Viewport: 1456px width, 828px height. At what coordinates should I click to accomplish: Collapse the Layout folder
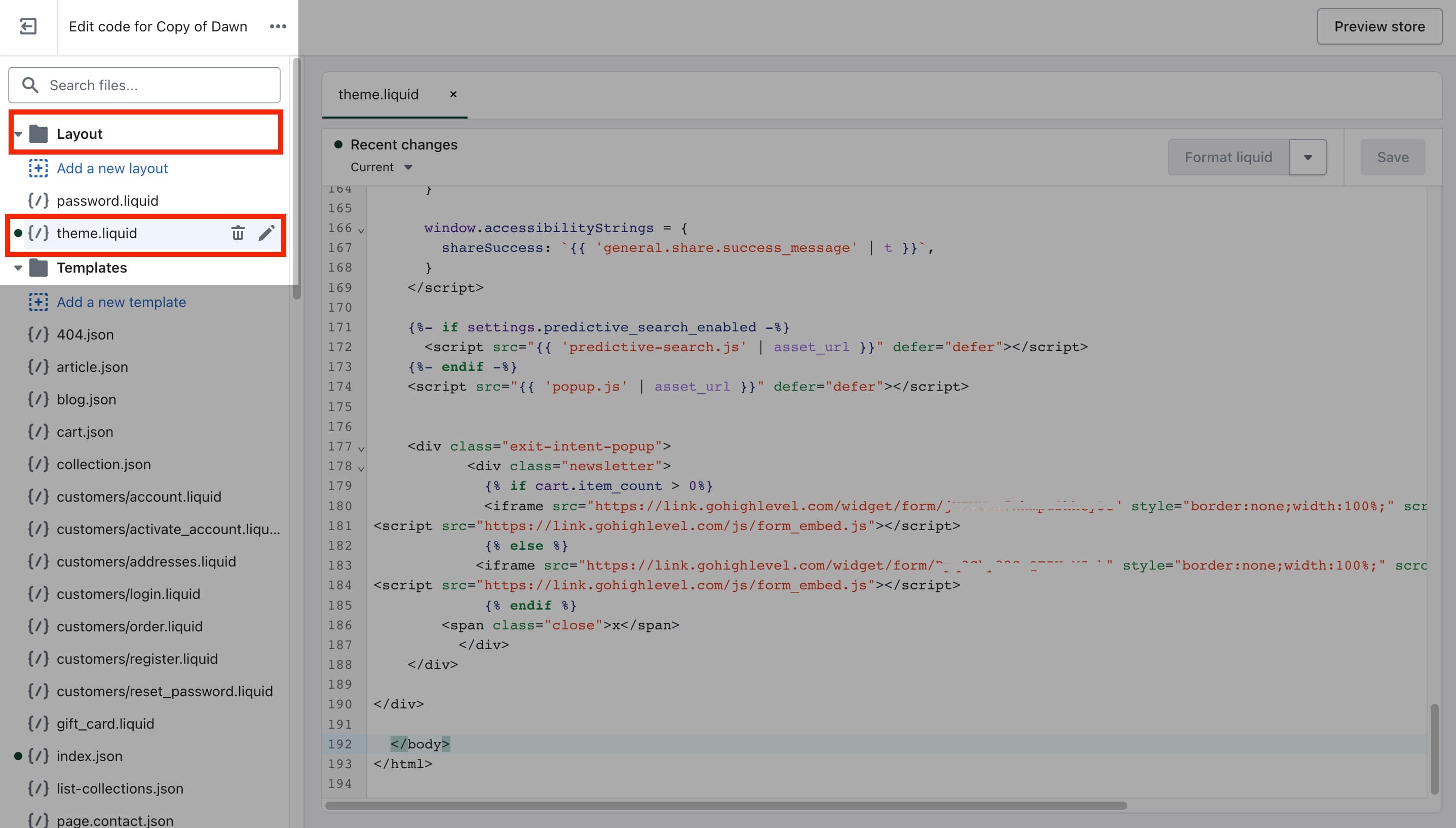pyautogui.click(x=18, y=134)
